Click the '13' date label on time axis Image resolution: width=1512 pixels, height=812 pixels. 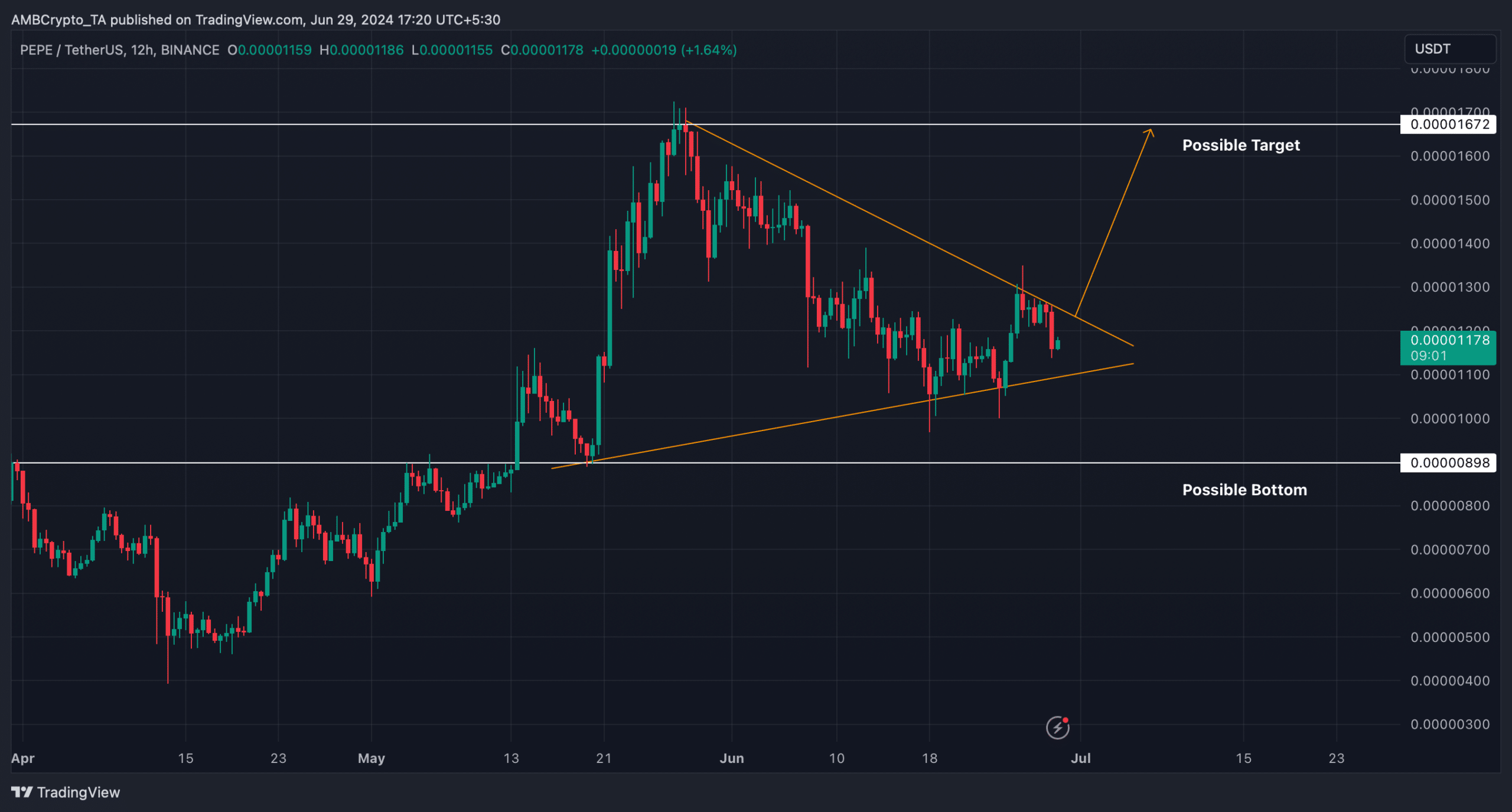[x=511, y=758]
